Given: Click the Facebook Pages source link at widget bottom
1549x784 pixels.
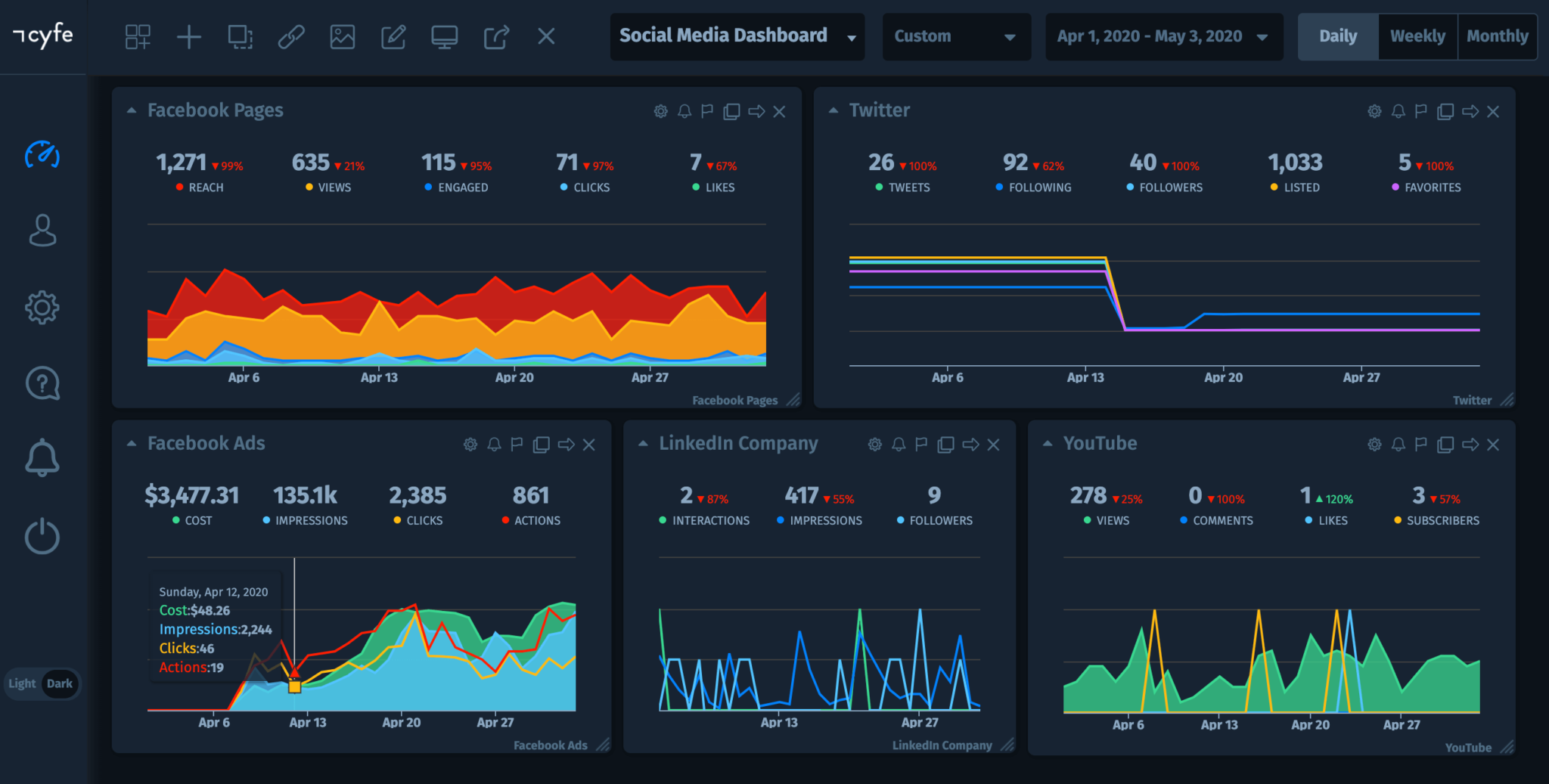Looking at the screenshot, I should coord(734,400).
